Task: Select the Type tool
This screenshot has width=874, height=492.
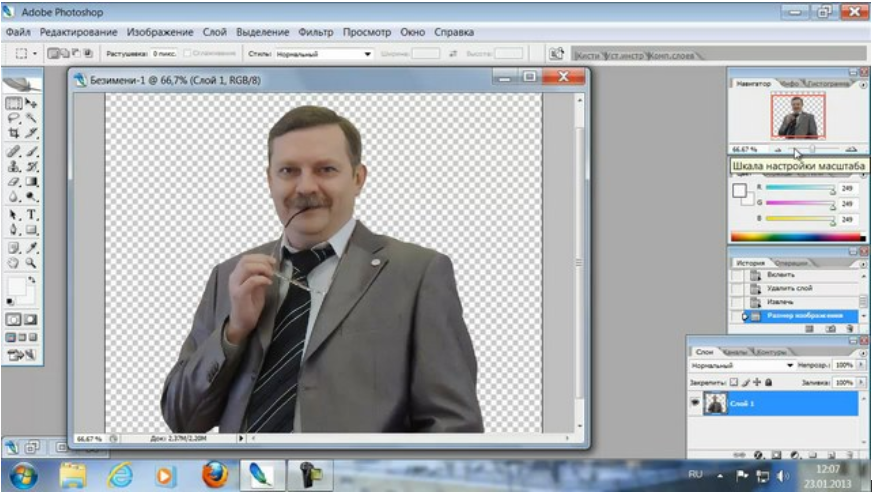Action: coord(31,215)
